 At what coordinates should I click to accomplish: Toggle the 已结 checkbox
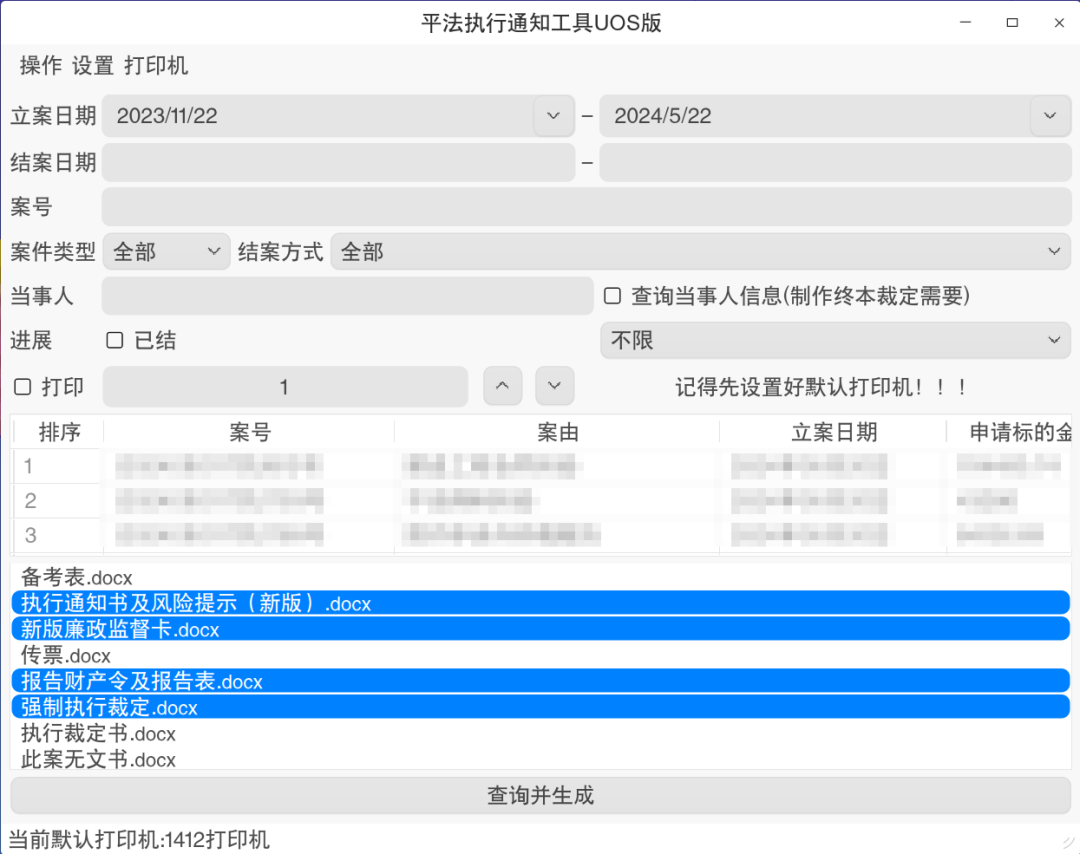[x=115, y=340]
